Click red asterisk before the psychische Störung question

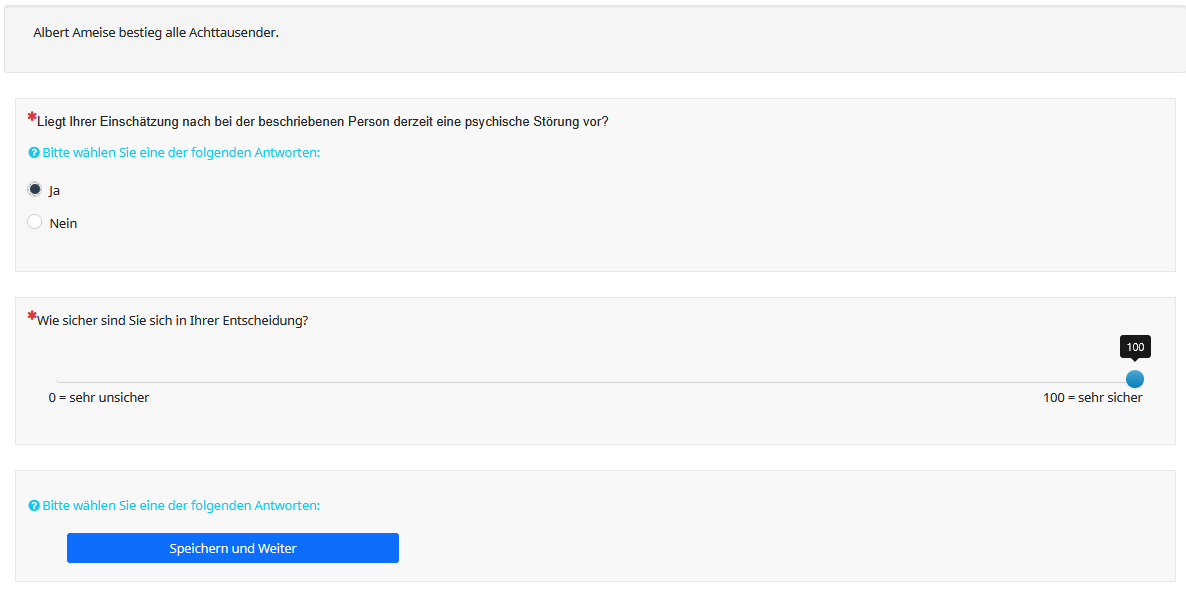pos(32,117)
